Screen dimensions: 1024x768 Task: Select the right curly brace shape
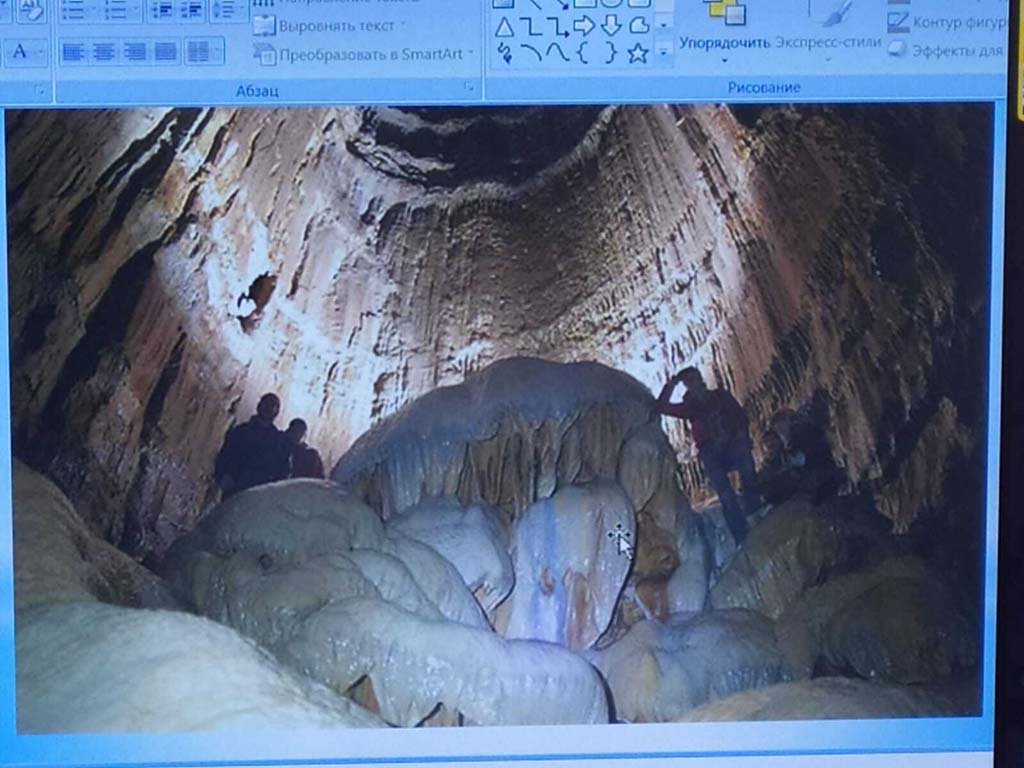pos(610,54)
